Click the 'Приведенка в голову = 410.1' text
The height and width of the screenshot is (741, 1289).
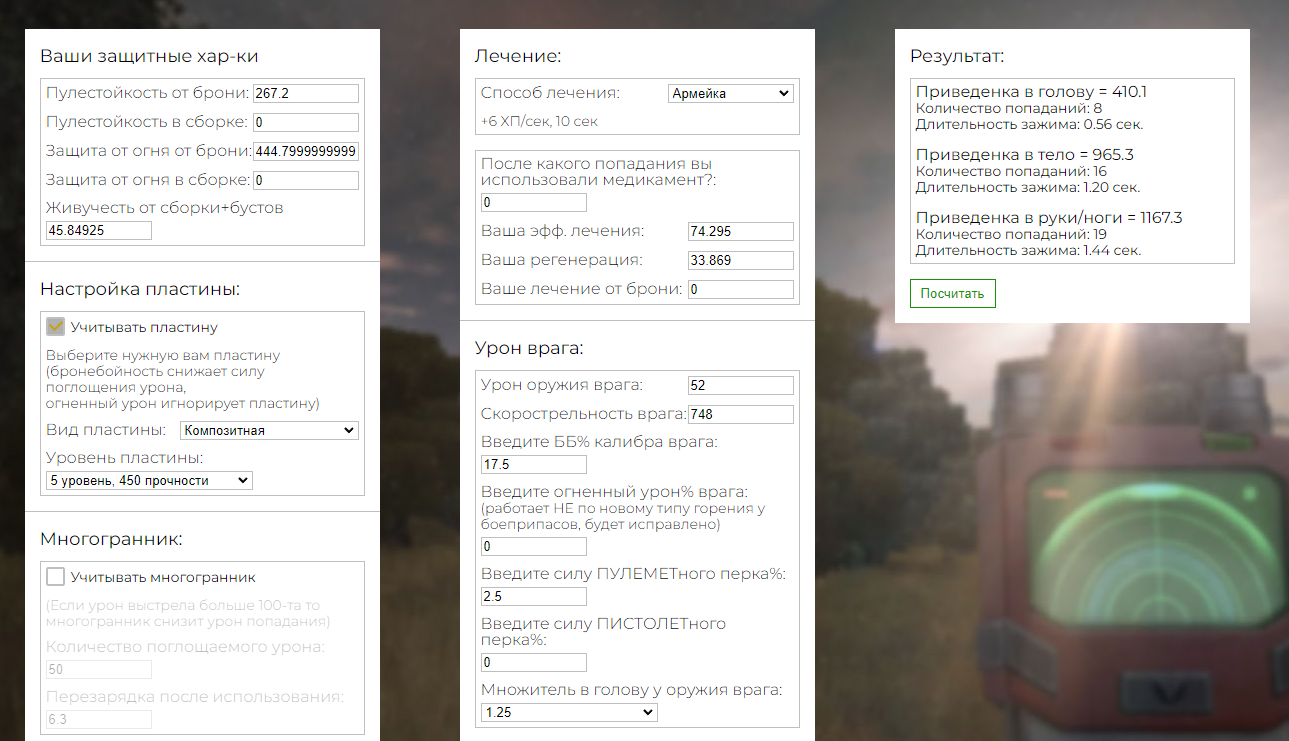(x=1031, y=92)
